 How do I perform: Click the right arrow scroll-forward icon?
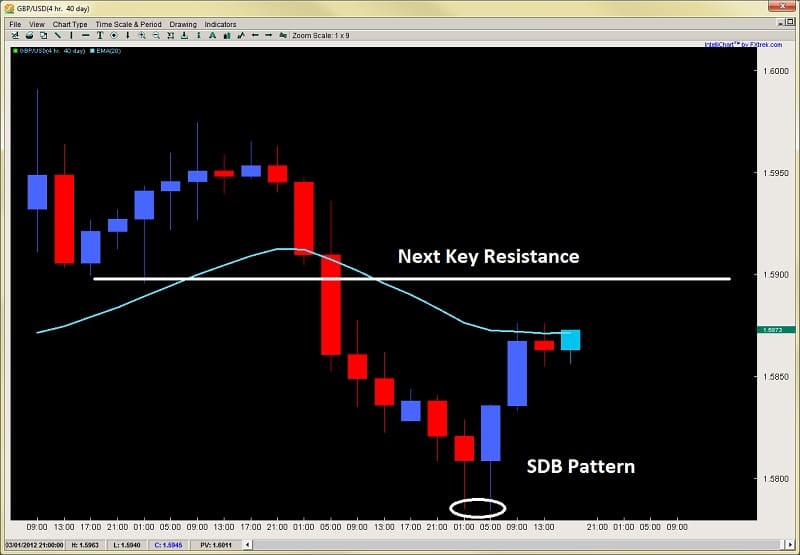click(x=268, y=36)
